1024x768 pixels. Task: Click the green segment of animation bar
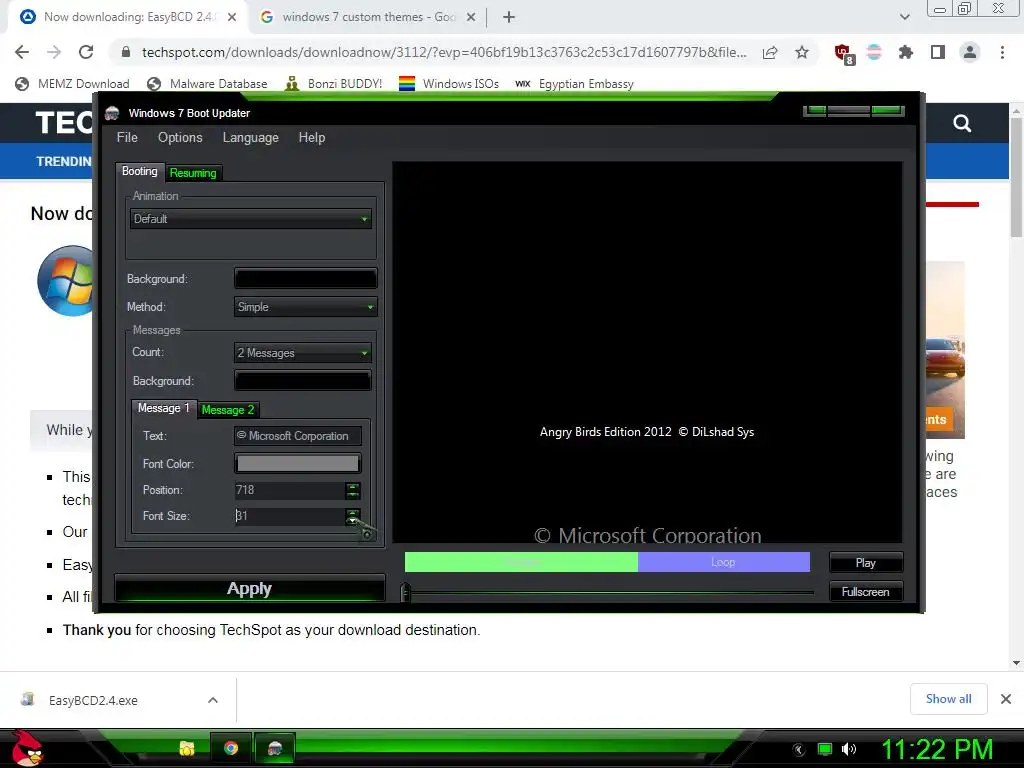click(521, 562)
